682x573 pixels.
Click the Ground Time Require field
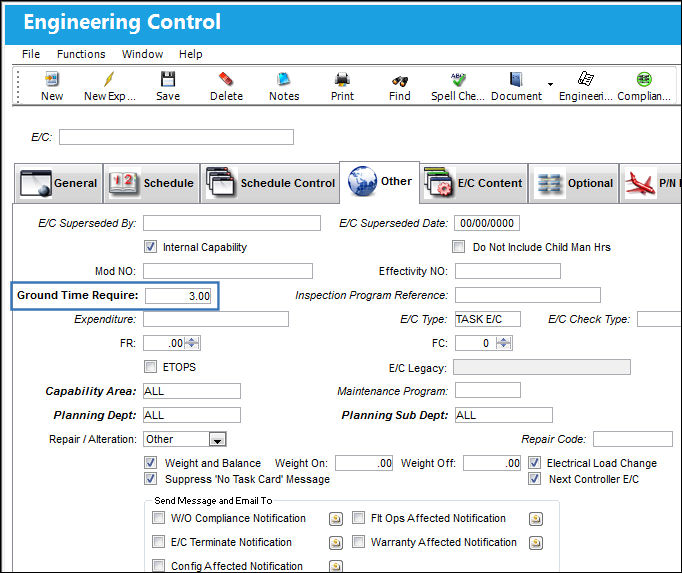point(178,295)
